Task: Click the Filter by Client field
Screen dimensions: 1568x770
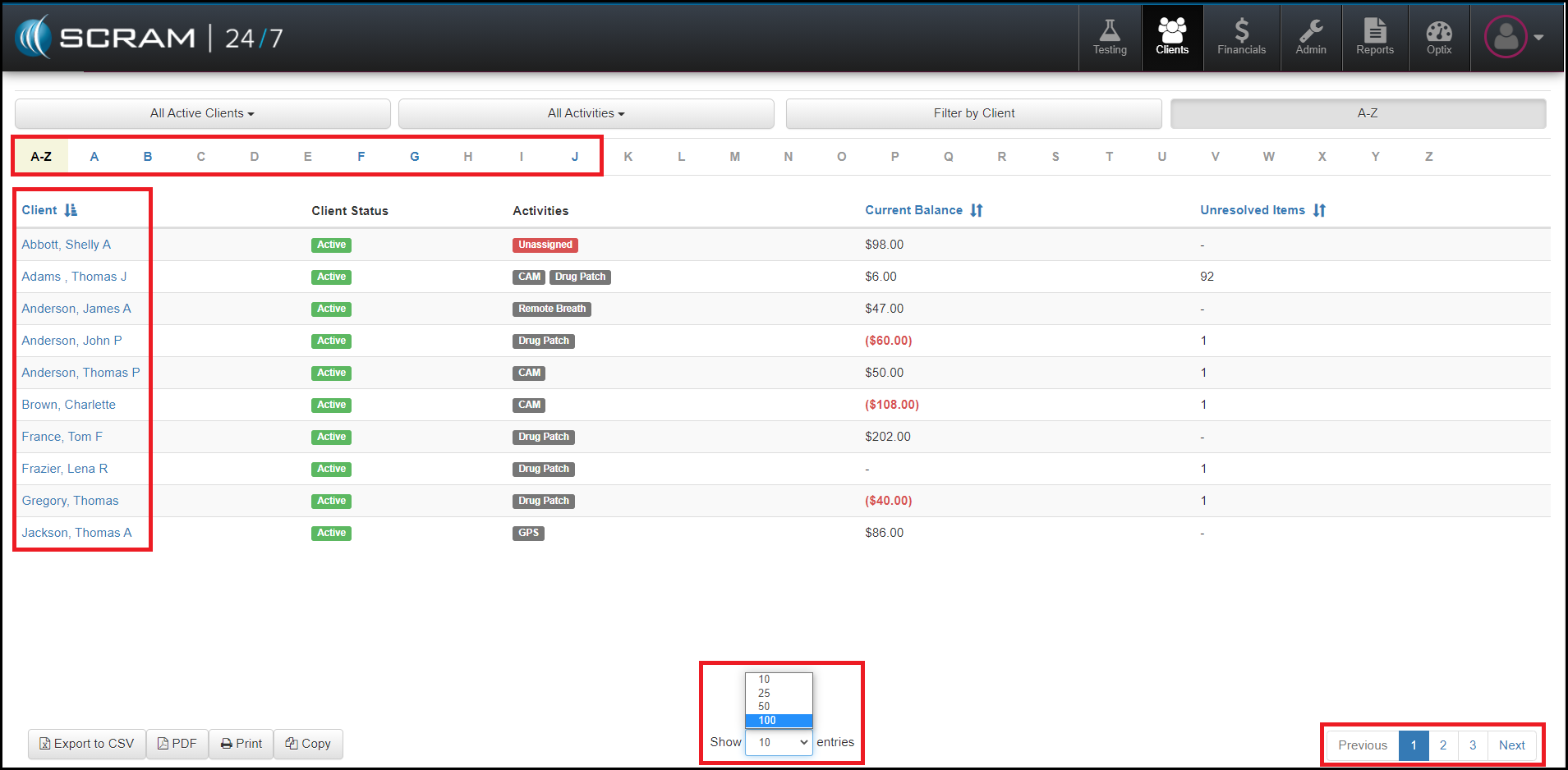Action: click(973, 113)
